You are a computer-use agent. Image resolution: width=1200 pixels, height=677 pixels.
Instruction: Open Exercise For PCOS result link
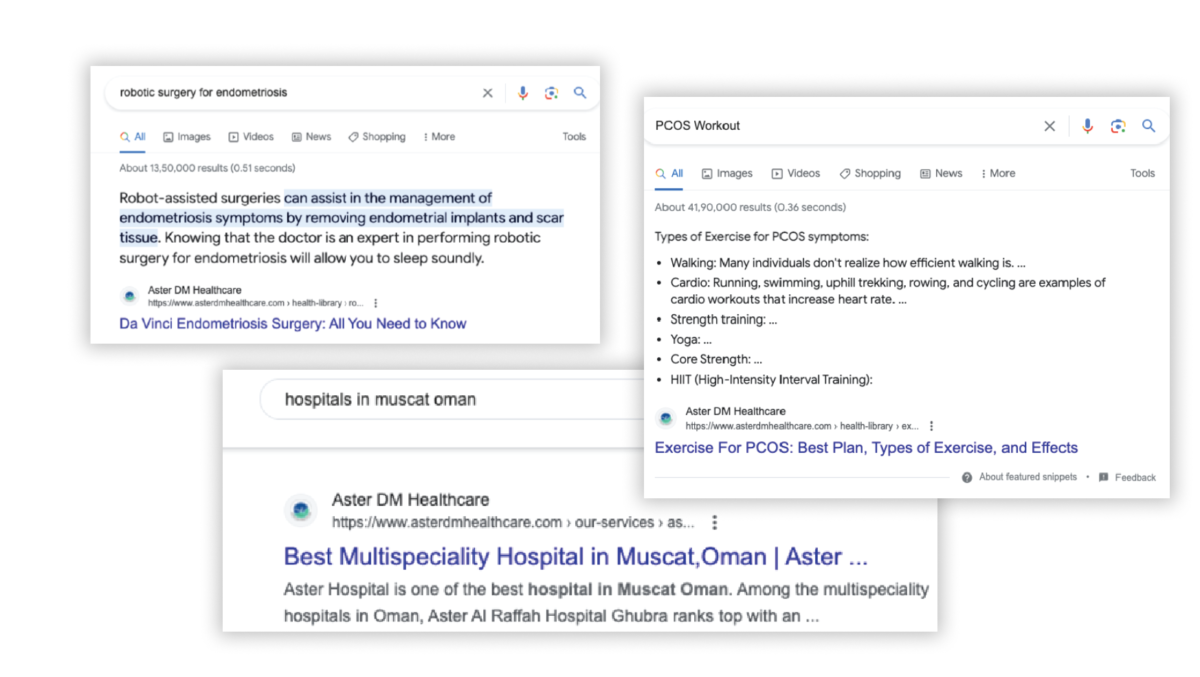pos(866,448)
